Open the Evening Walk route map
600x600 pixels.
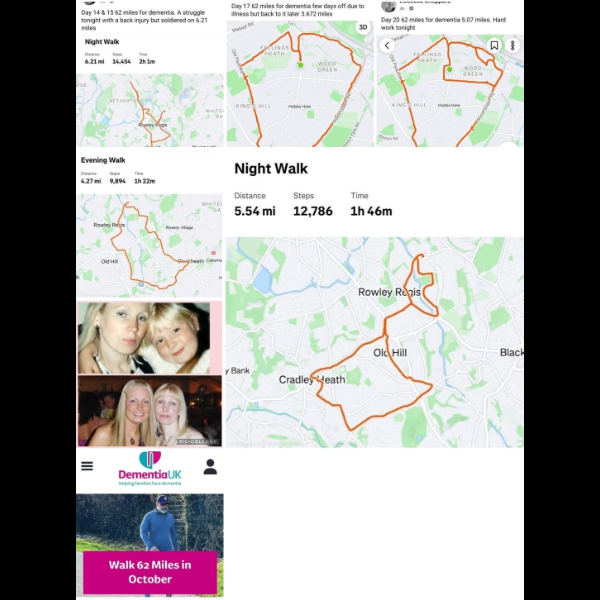[149, 245]
